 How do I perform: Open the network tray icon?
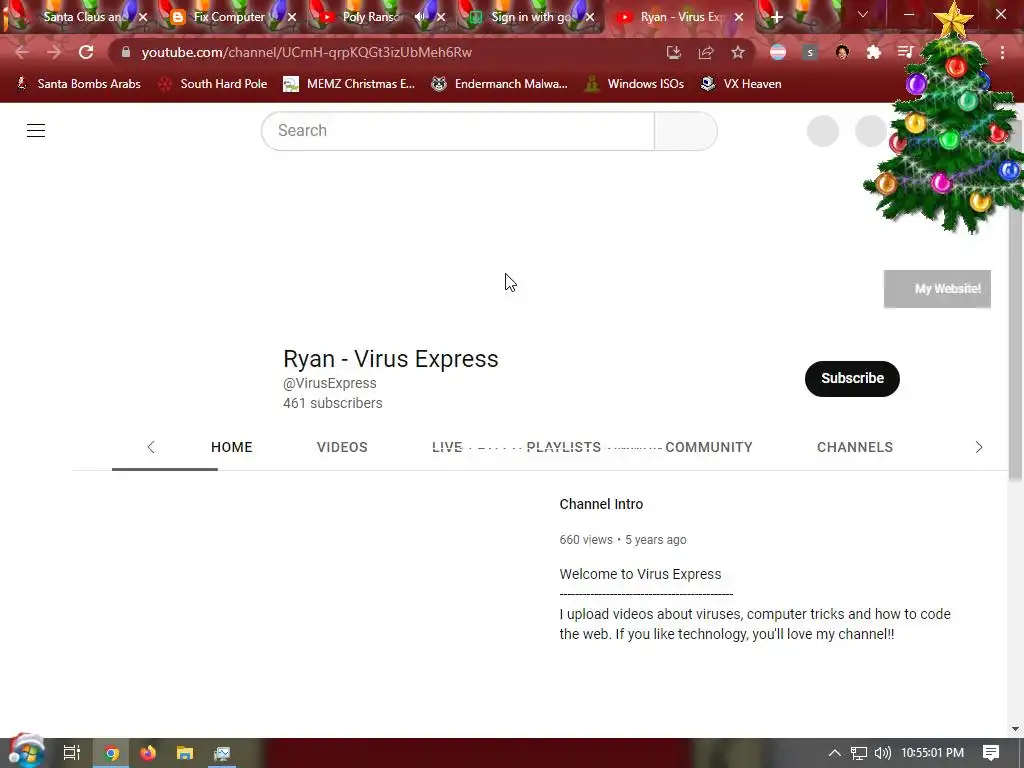859,753
